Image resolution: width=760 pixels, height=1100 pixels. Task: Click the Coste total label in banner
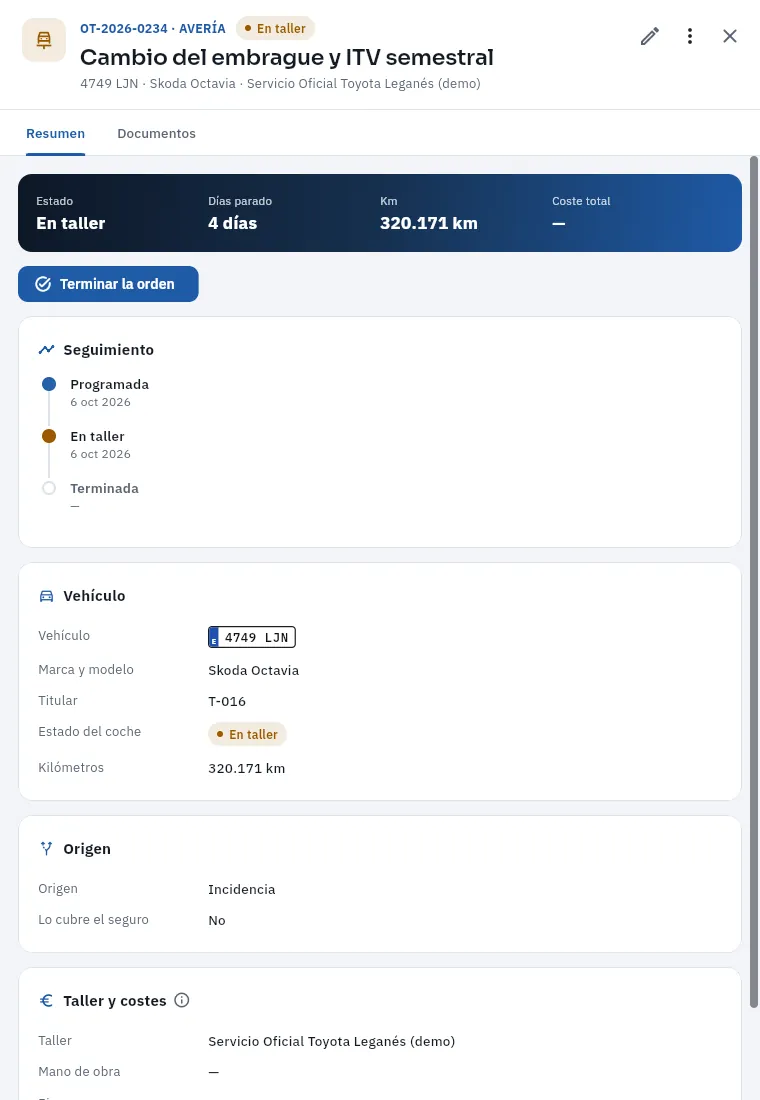581,201
